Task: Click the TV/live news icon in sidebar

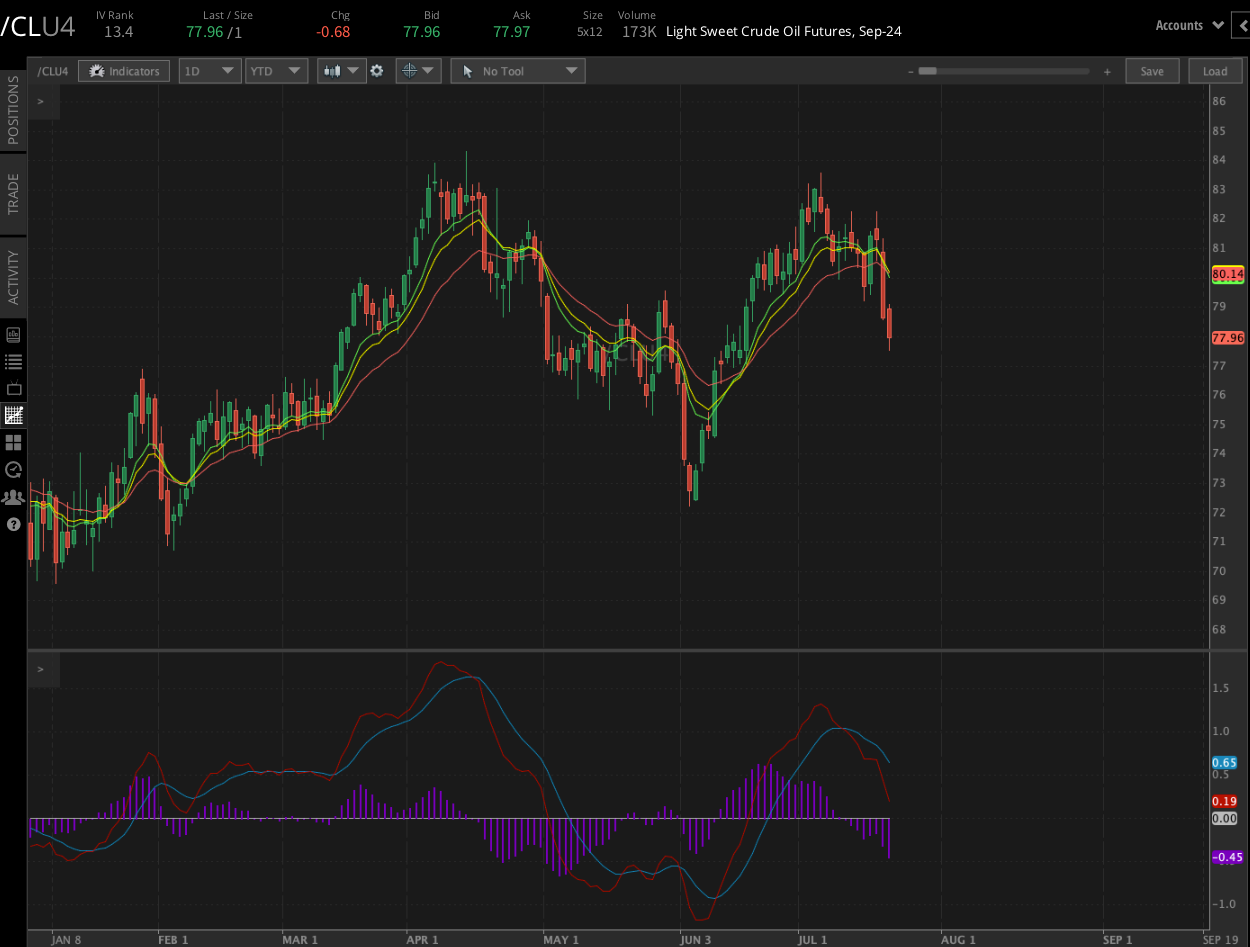Action: tap(13, 389)
